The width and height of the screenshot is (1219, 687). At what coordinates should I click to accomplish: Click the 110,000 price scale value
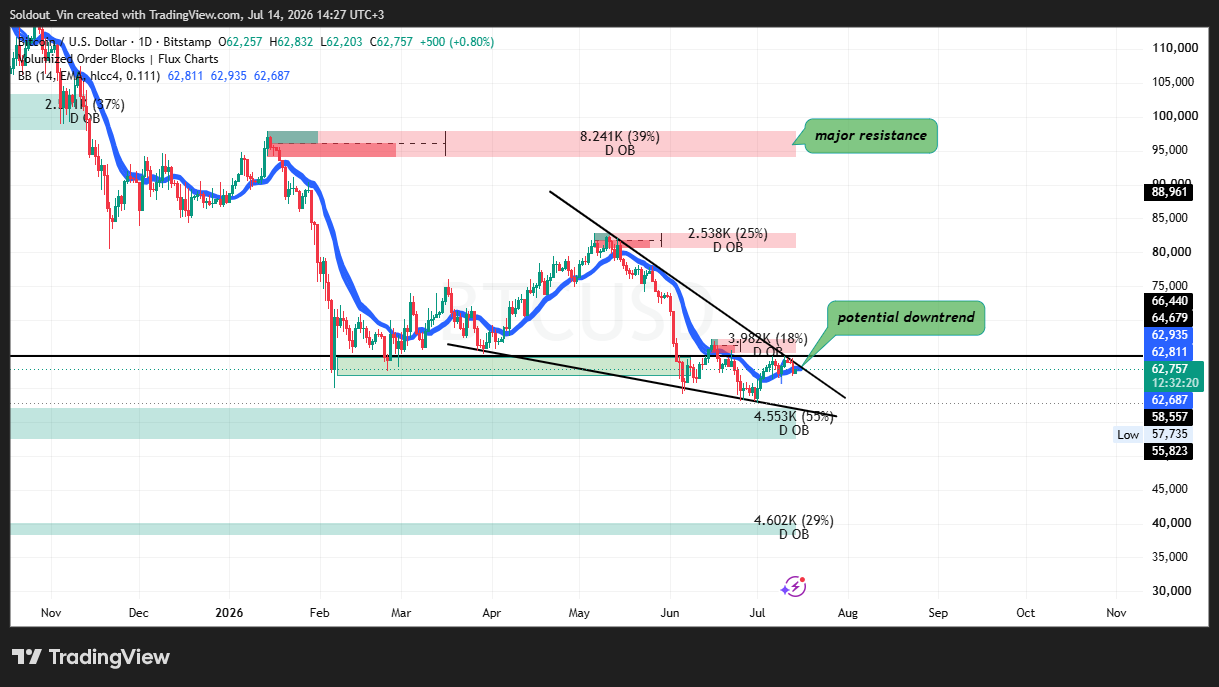1174,48
